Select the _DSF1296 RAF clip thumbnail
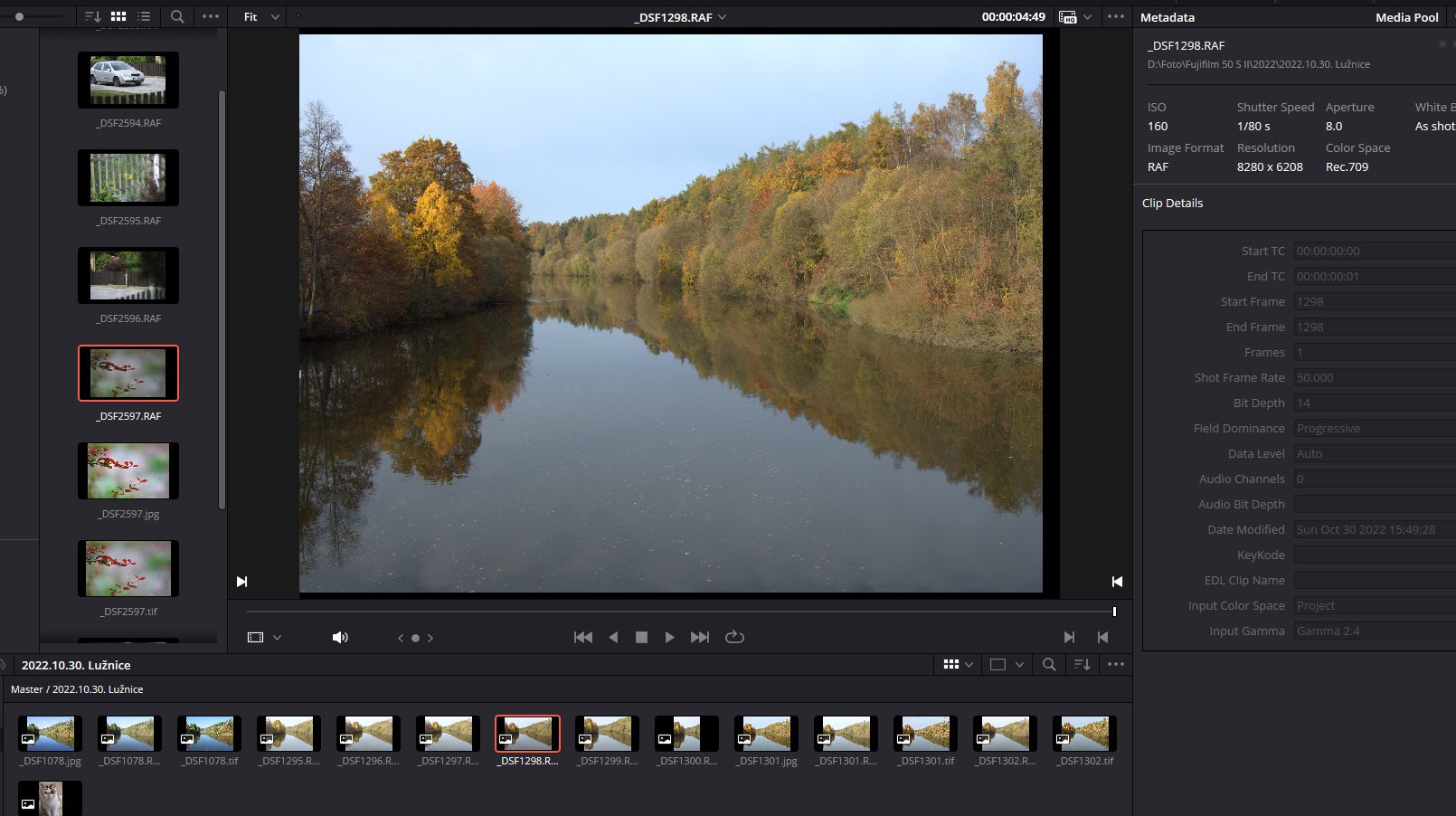 pyautogui.click(x=369, y=734)
